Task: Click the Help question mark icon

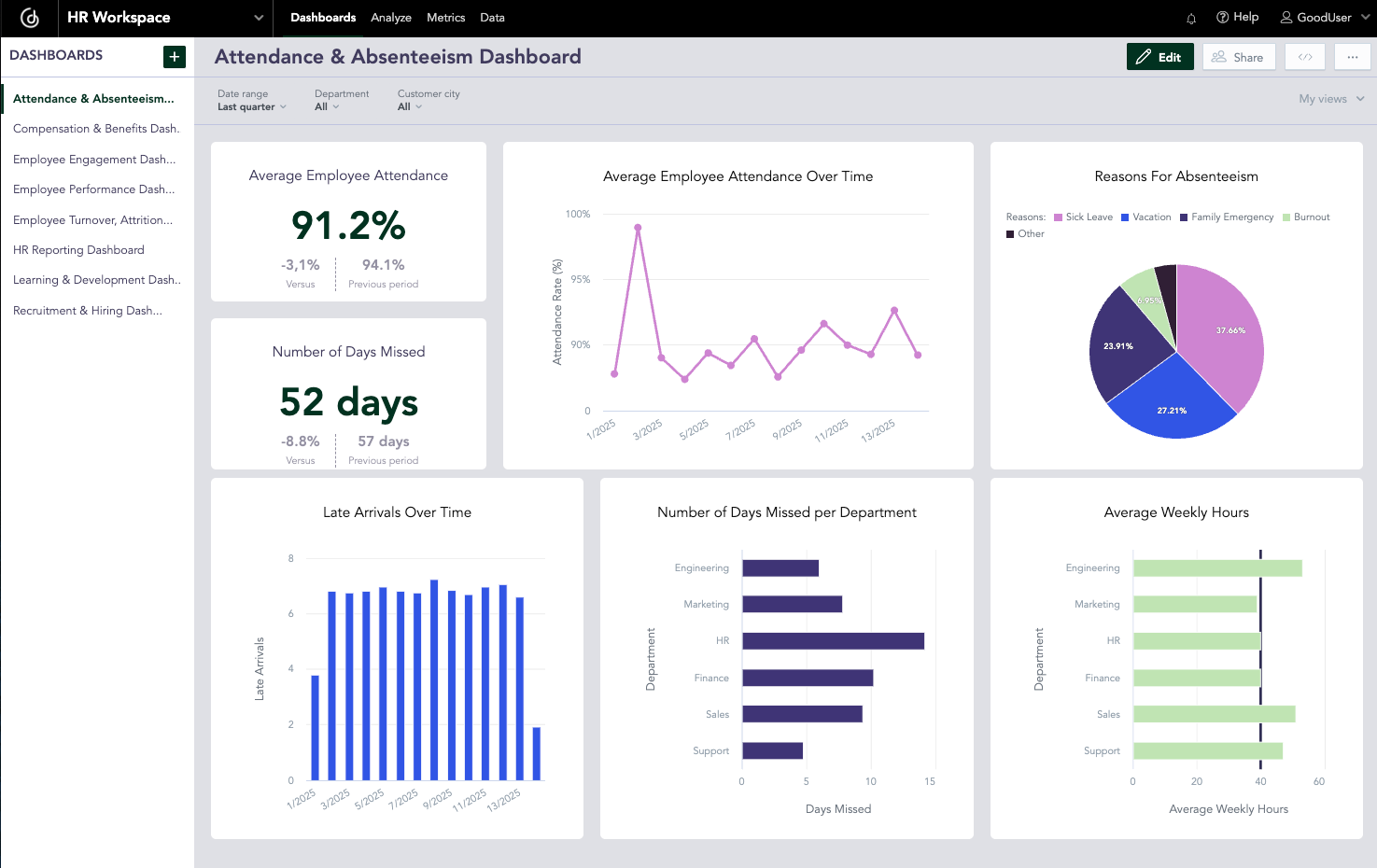Action: 1221,17
